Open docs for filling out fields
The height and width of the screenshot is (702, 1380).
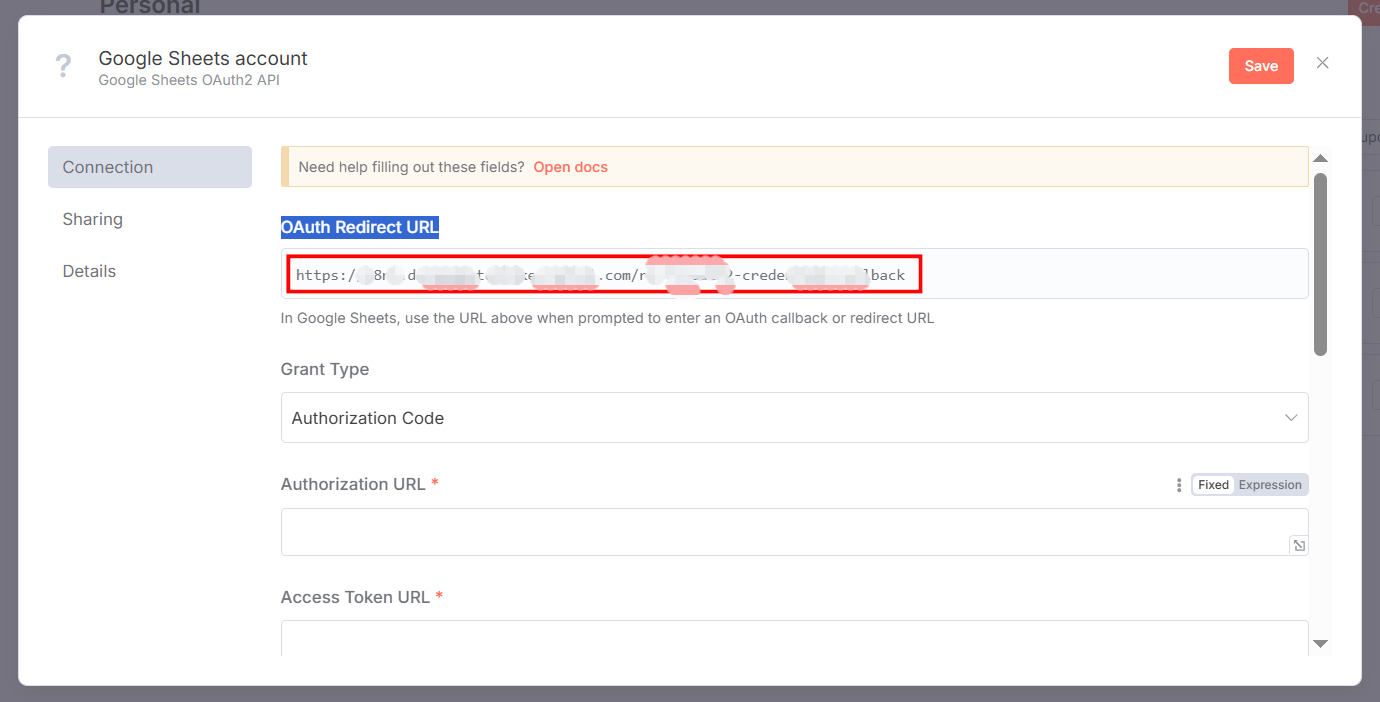pyautogui.click(x=570, y=167)
